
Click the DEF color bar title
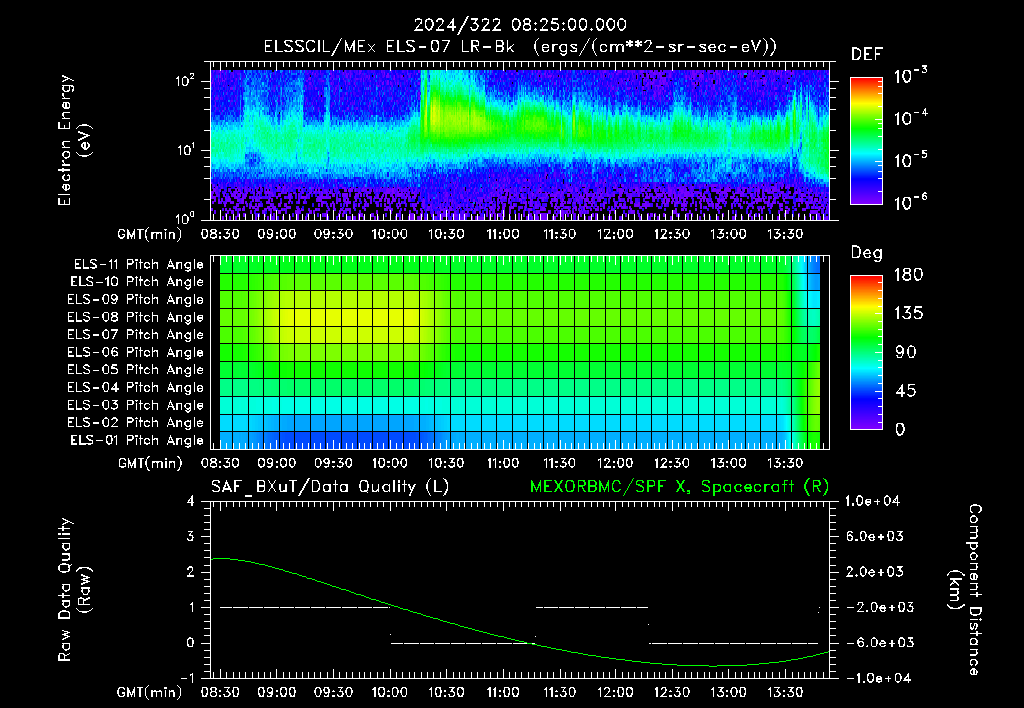(867, 55)
